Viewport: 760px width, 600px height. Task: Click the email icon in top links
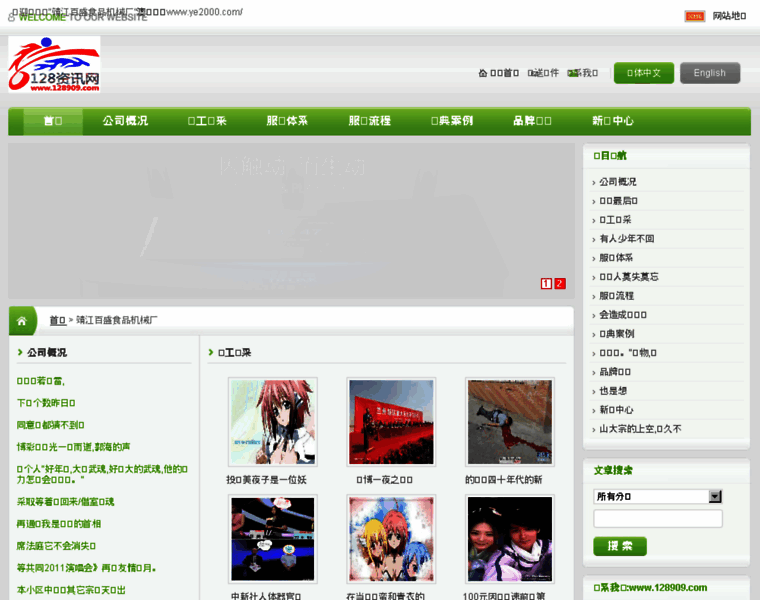click(x=529, y=73)
